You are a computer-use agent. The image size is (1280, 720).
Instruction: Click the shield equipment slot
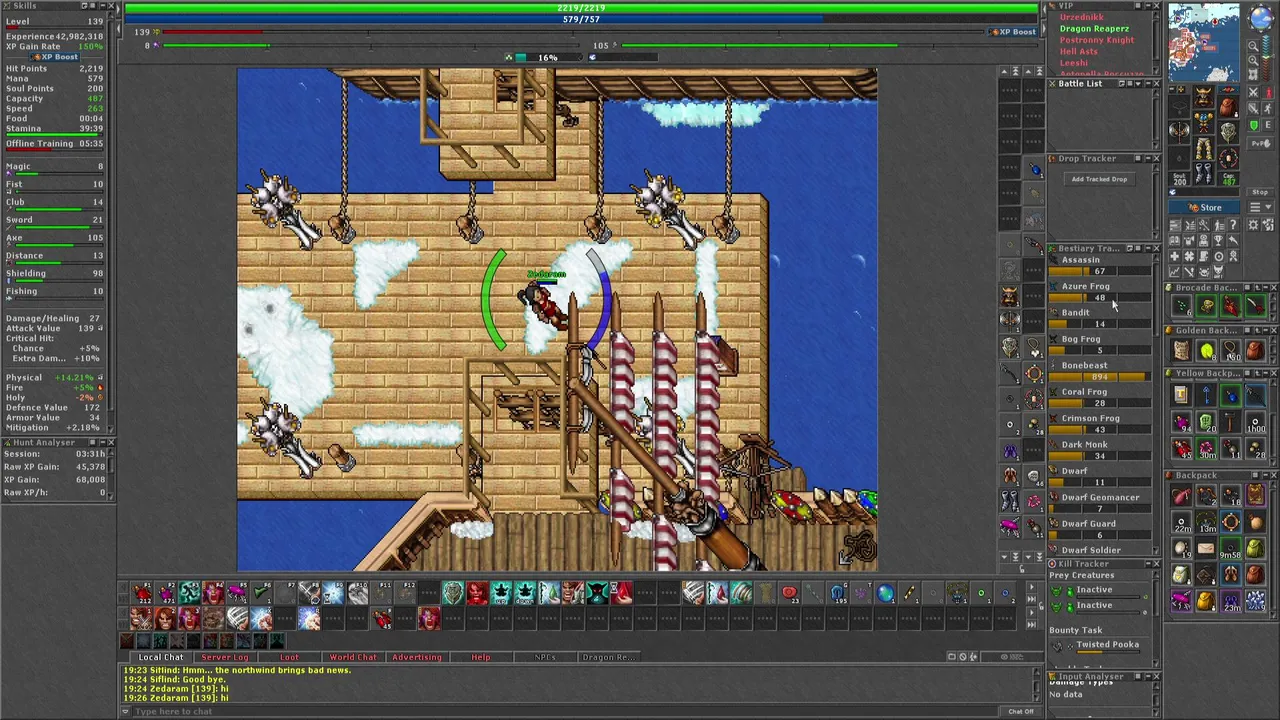tap(1228, 132)
